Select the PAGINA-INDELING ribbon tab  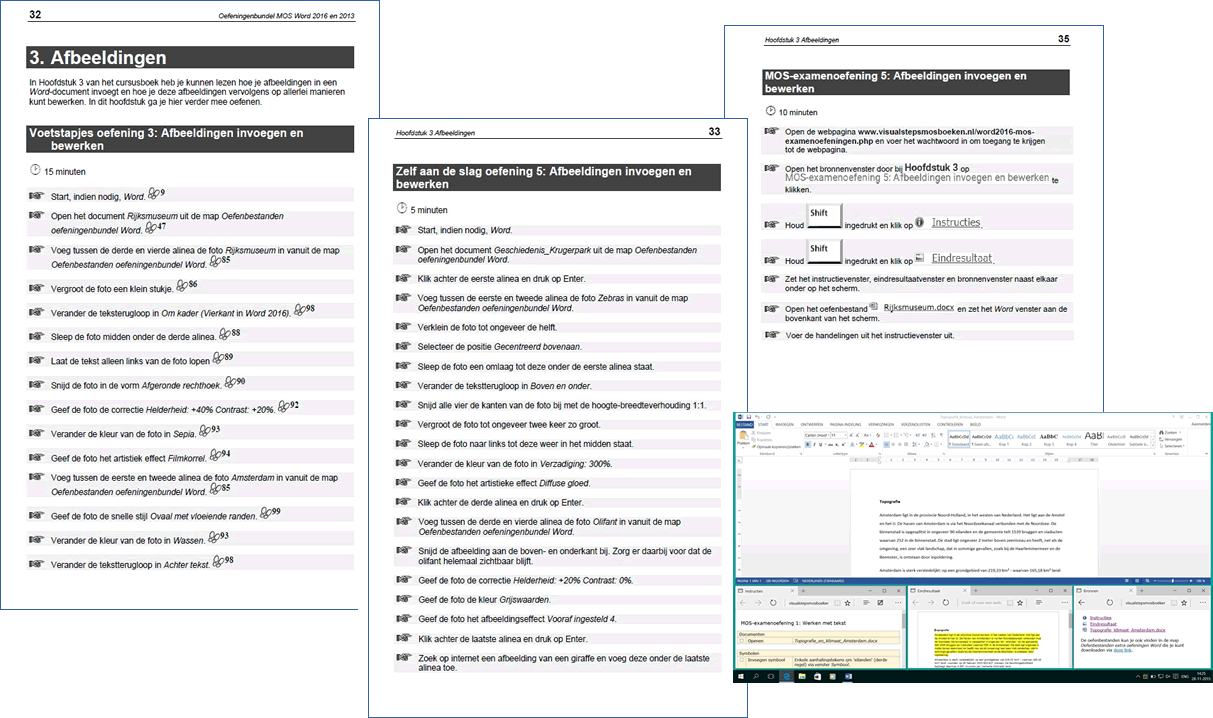(844, 423)
